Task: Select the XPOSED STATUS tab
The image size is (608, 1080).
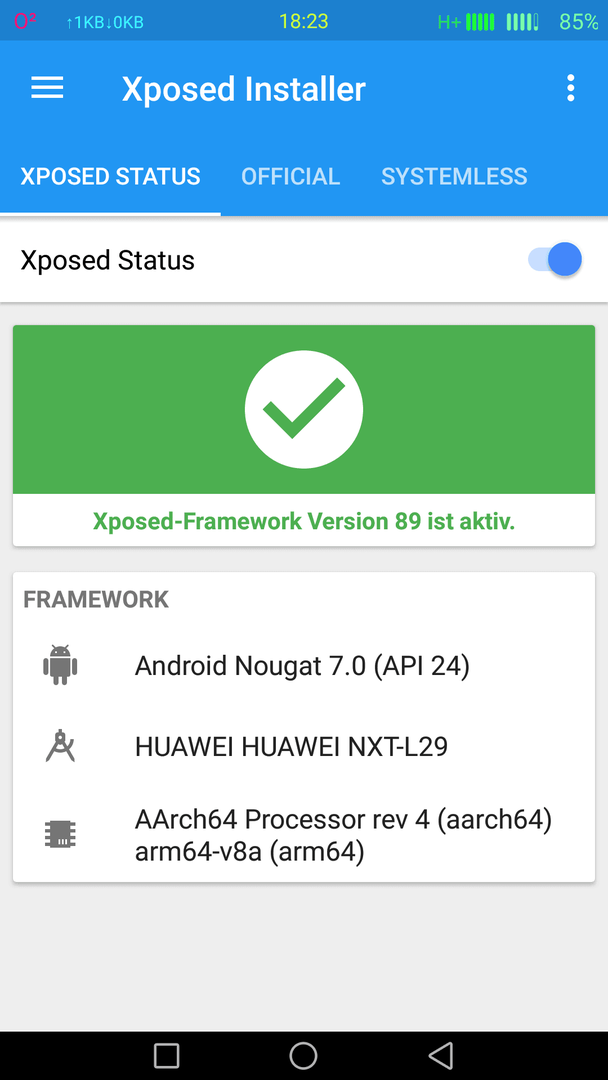Action: click(x=110, y=176)
